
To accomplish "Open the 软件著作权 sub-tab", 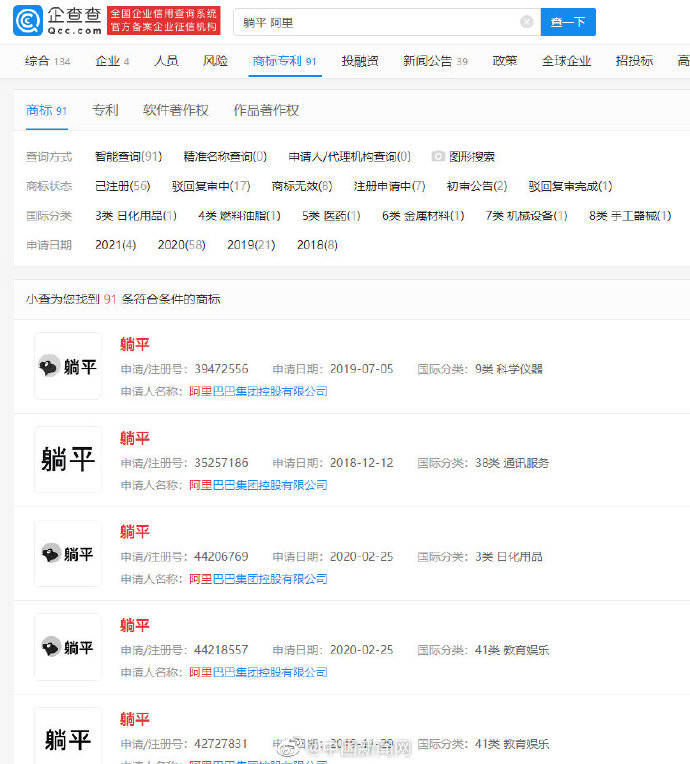I will (x=175, y=110).
